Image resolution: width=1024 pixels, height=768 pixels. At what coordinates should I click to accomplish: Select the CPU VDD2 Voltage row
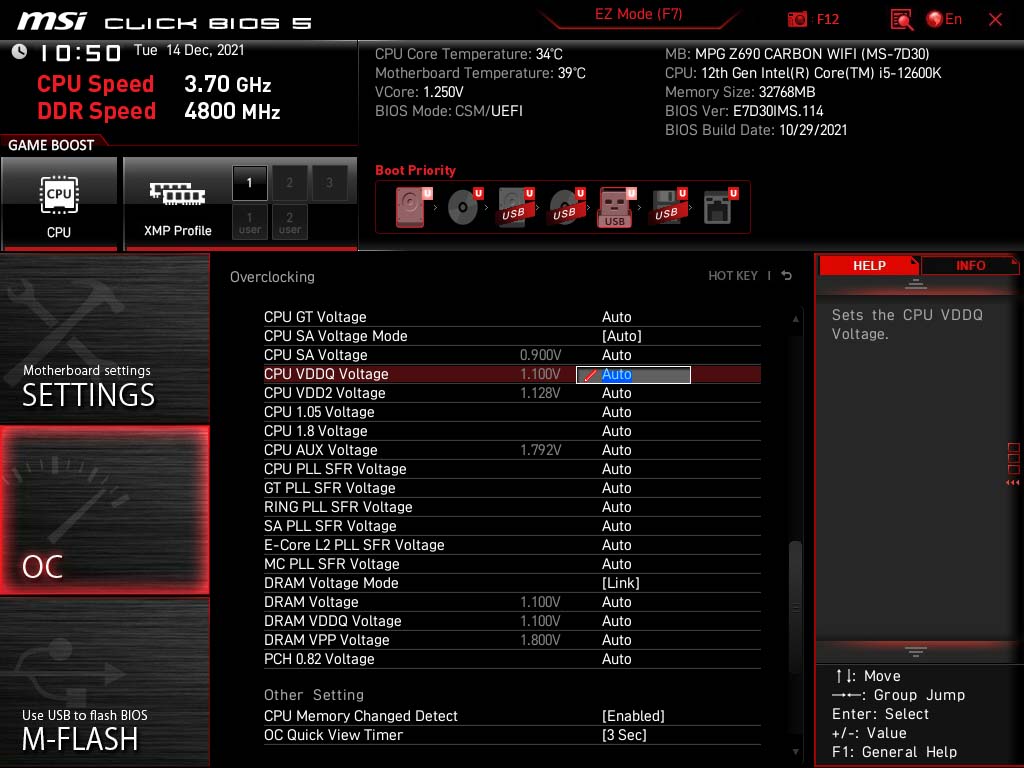click(512, 392)
